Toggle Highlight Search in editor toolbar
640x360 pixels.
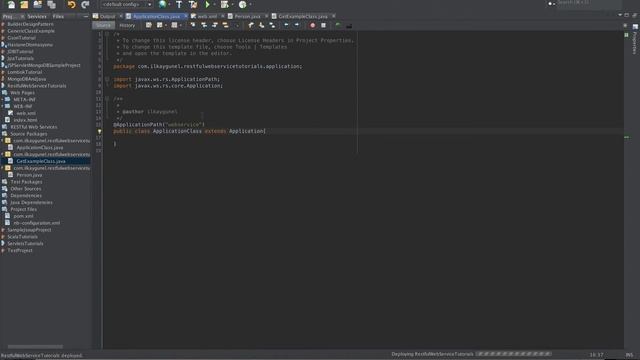pyautogui.click(x=225, y=25)
